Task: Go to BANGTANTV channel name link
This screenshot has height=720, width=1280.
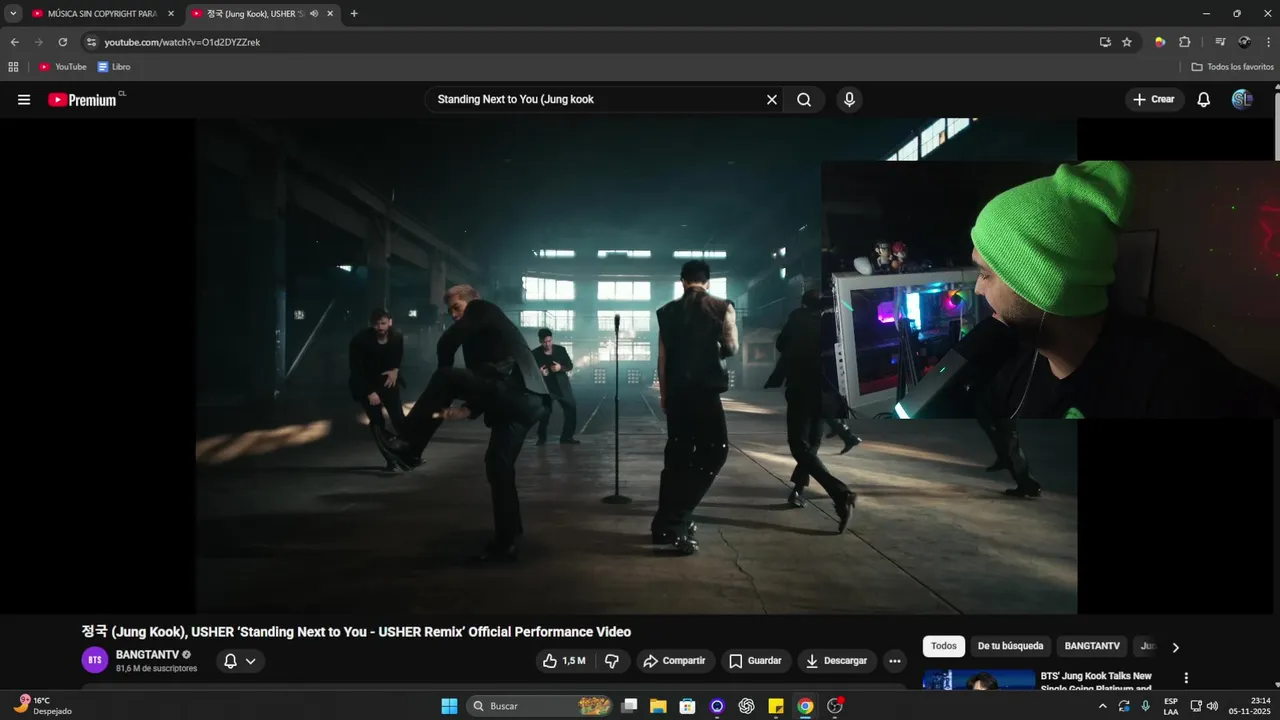Action: click(x=147, y=655)
